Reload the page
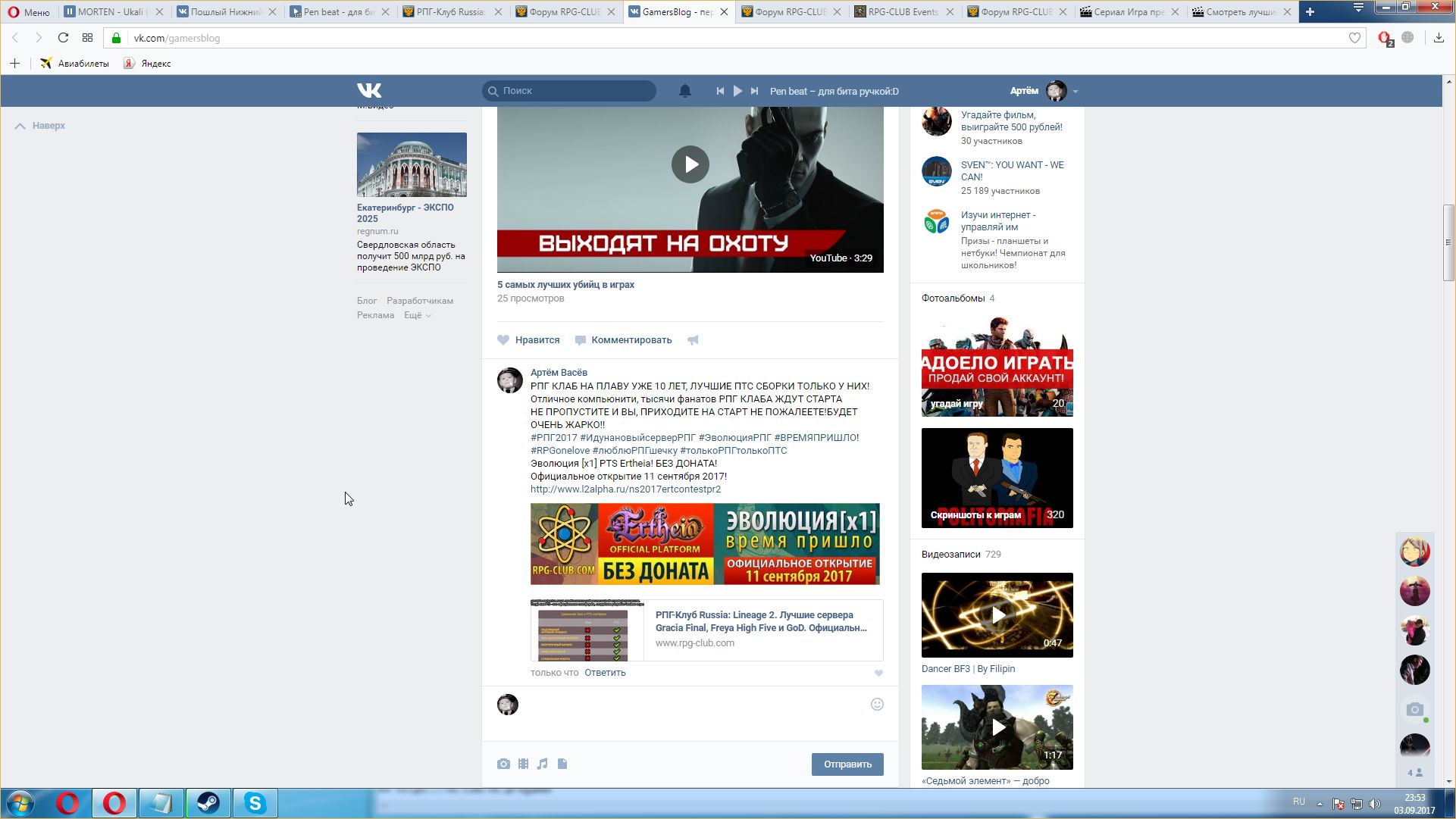This screenshot has height=819, width=1456. click(x=63, y=38)
